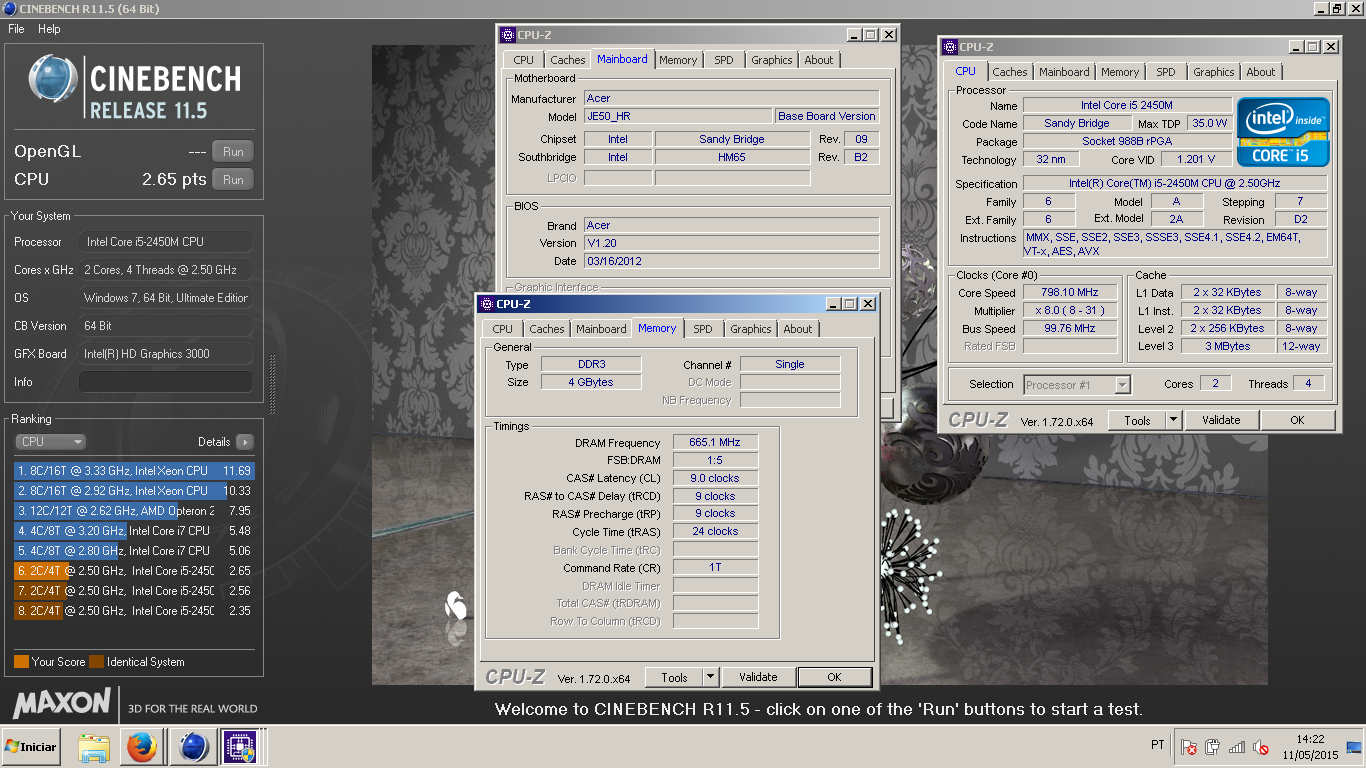Open Caches tab in Mainboard CPU-Z window
This screenshot has width=1366, height=768.
[568, 60]
